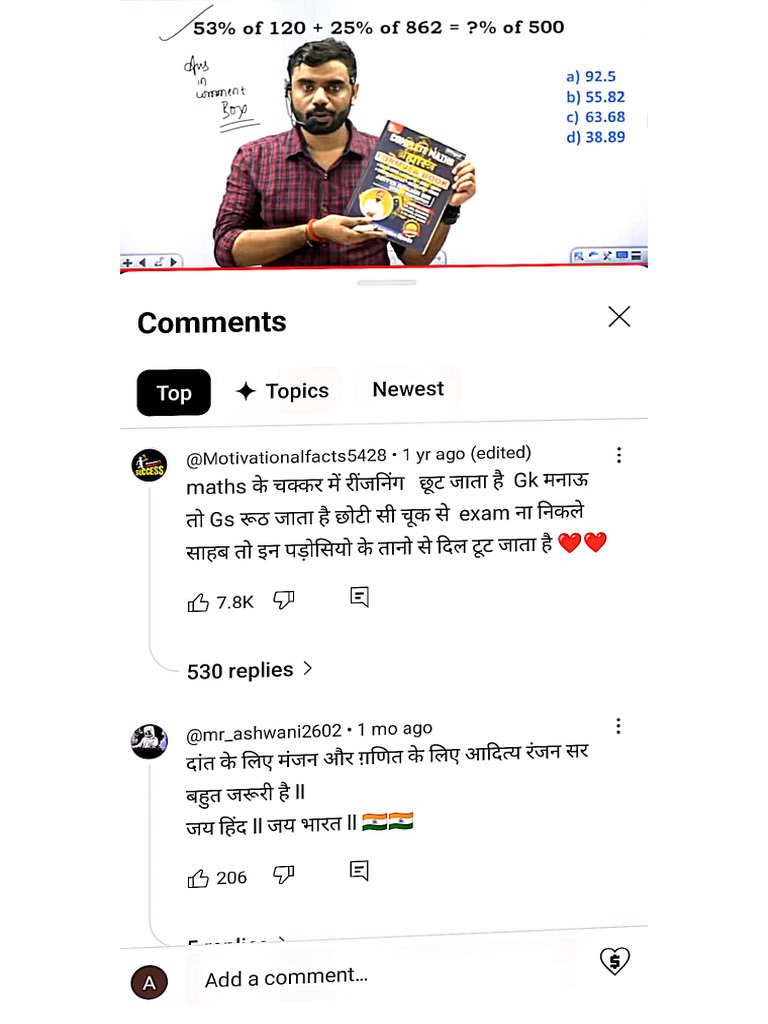Open @mr_ashwani2602 profile avatar
Screen dimensions: 768x1024
(x=149, y=741)
